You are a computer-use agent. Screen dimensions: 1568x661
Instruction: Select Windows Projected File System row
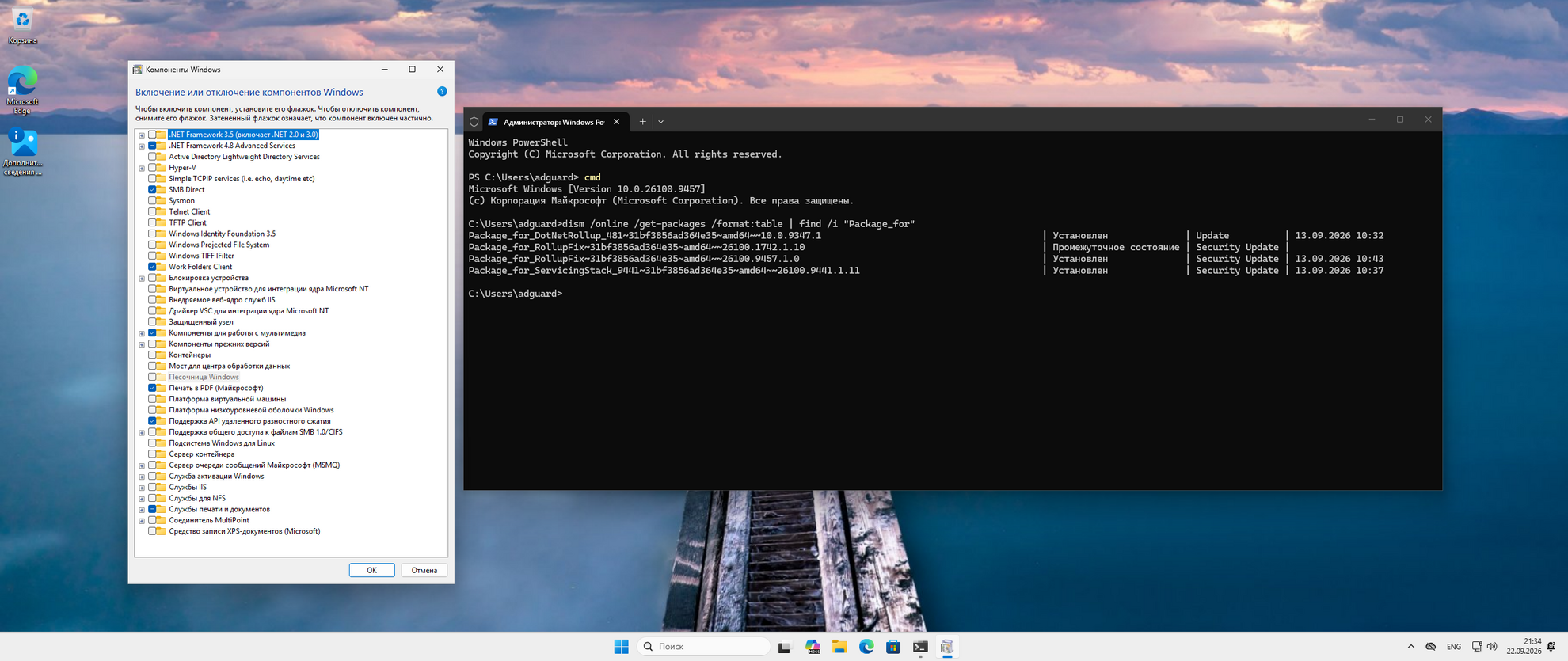[x=219, y=245]
